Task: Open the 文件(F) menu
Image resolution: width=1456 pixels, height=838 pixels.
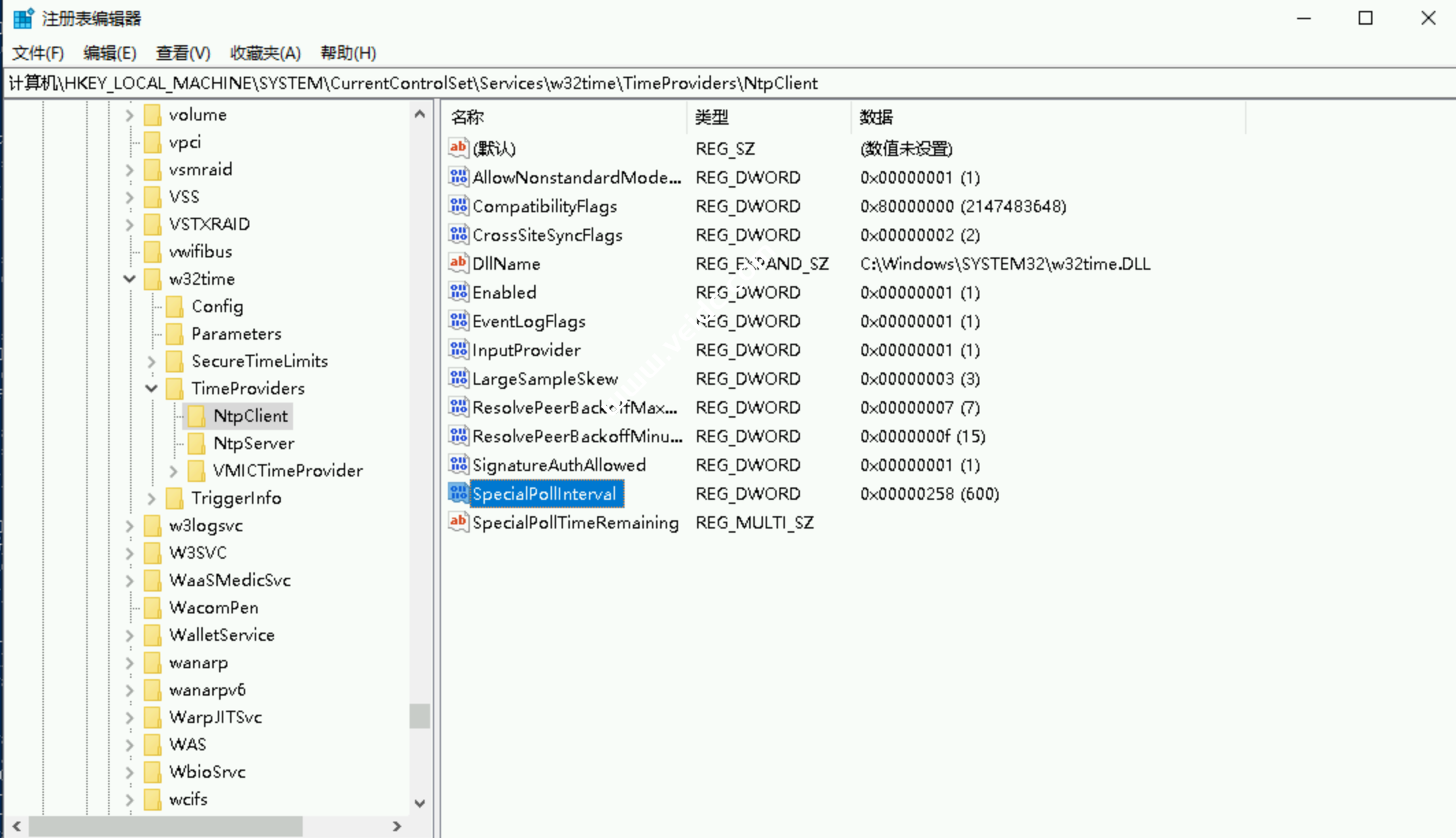Action: point(38,53)
